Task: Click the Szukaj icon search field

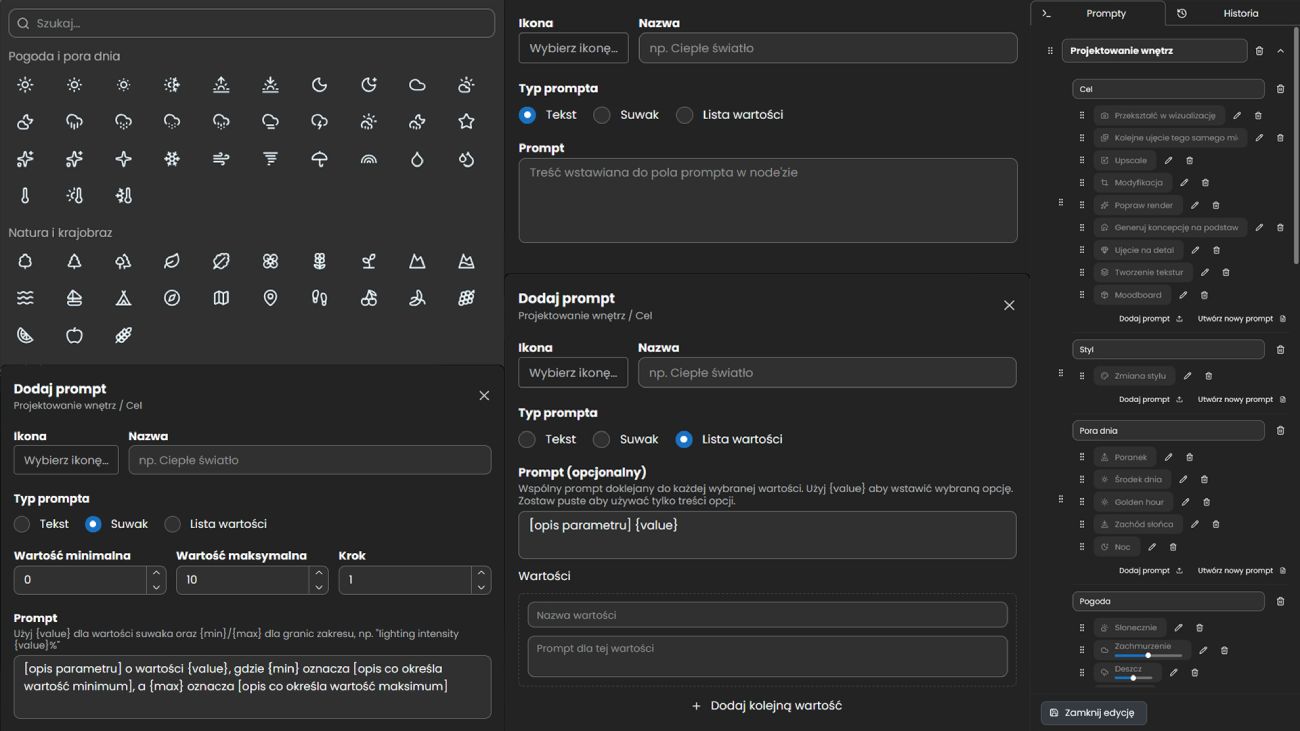Action: 251,23
